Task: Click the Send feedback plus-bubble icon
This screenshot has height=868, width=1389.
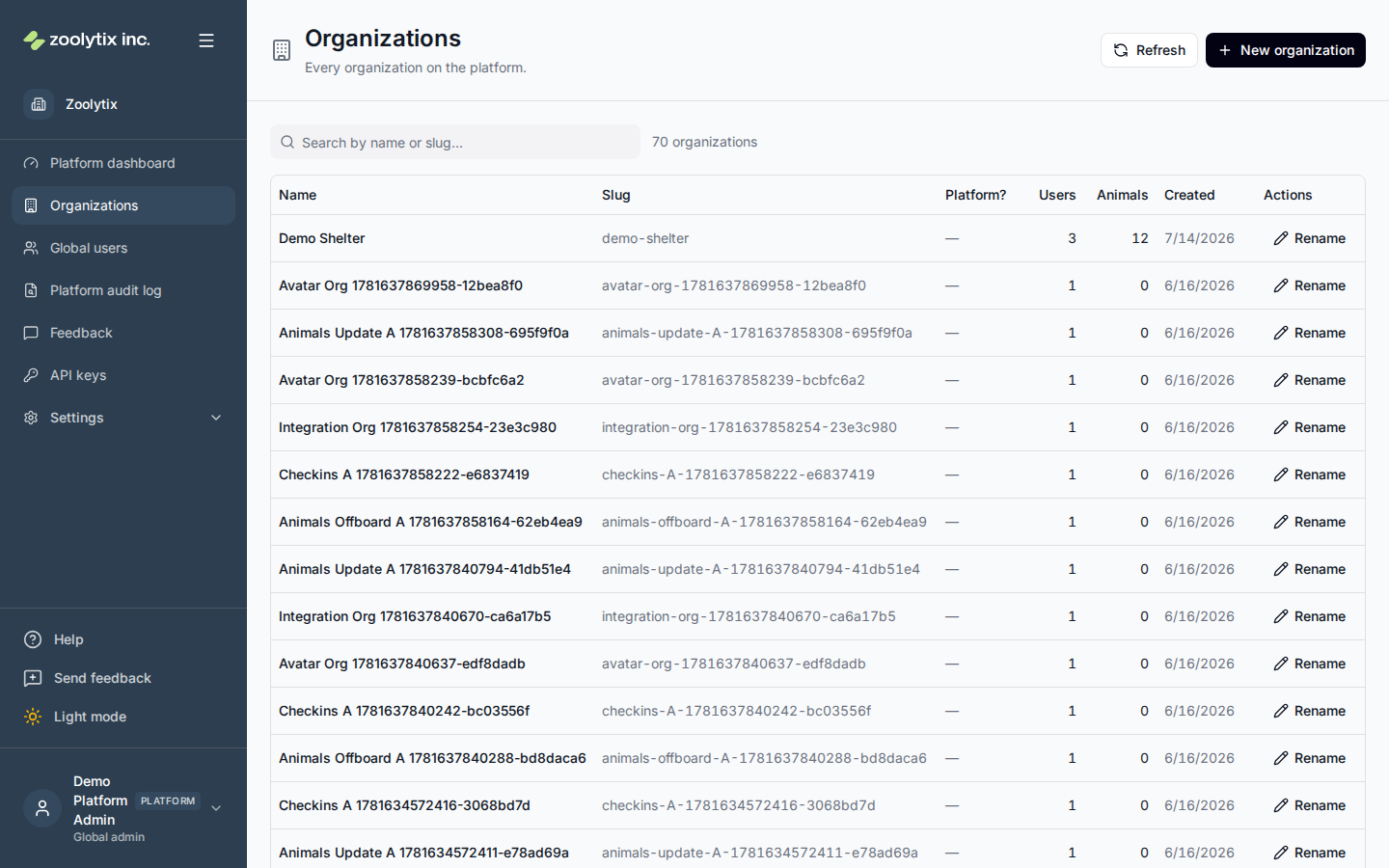Action: point(33,678)
